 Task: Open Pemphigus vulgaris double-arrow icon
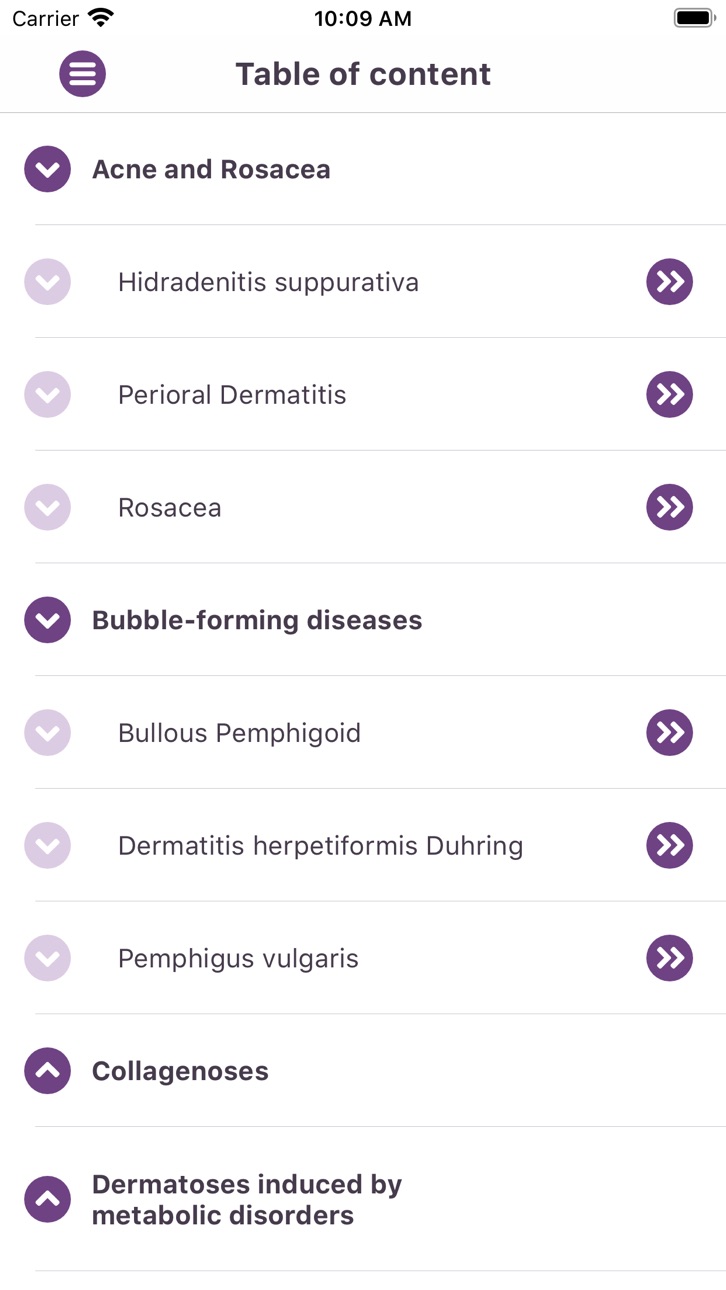point(669,958)
